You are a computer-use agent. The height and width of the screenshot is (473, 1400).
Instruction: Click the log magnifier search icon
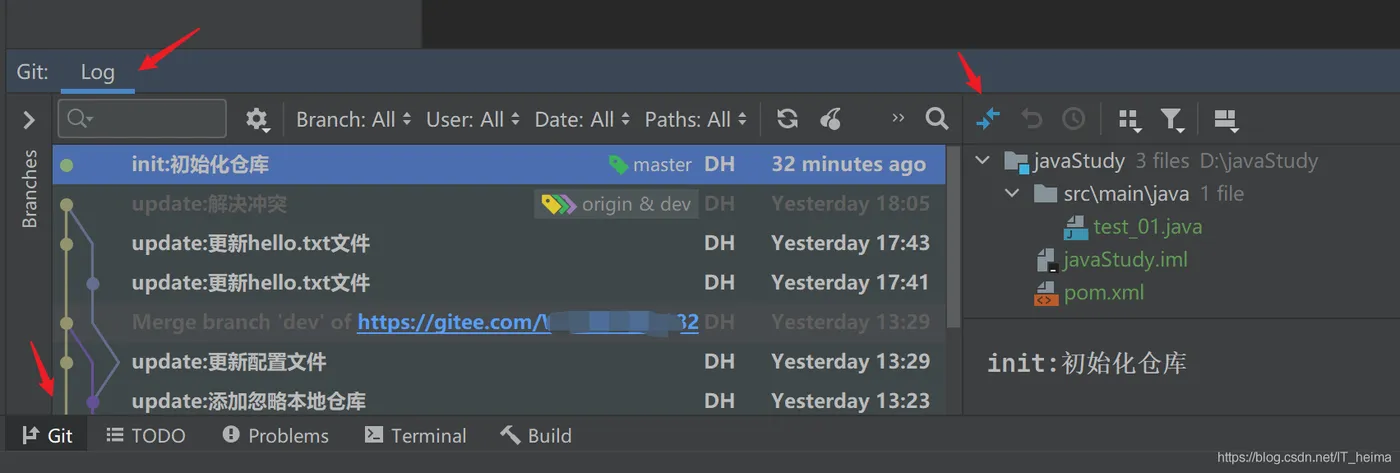937,119
